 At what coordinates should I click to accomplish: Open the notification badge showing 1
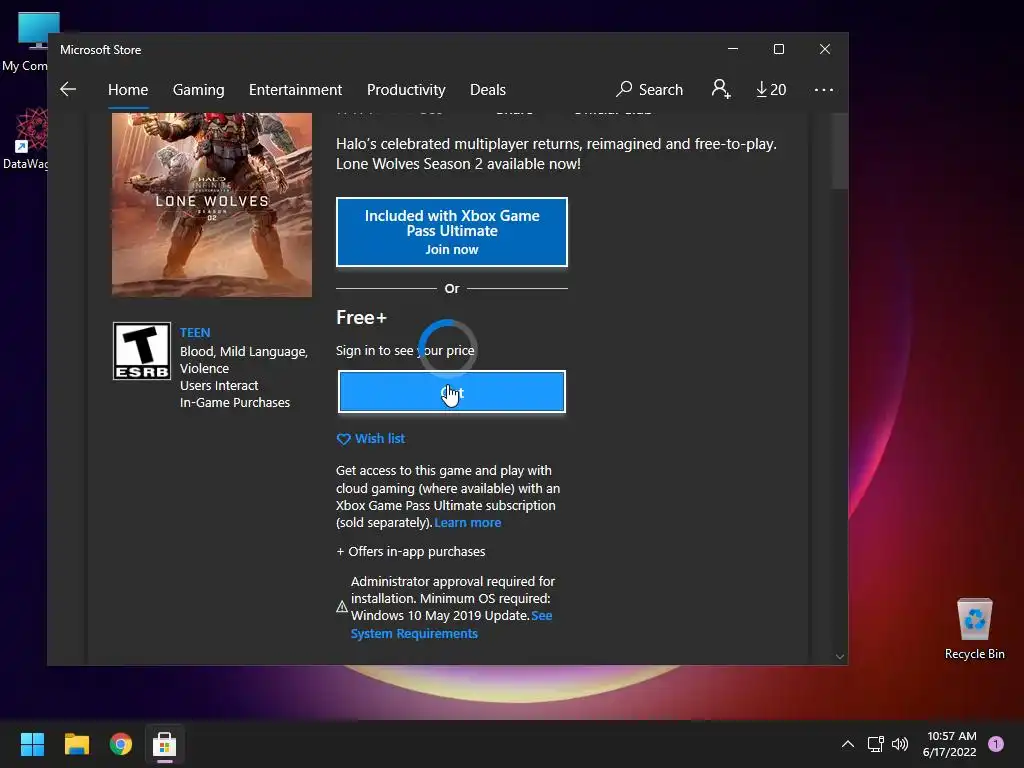tap(996, 743)
